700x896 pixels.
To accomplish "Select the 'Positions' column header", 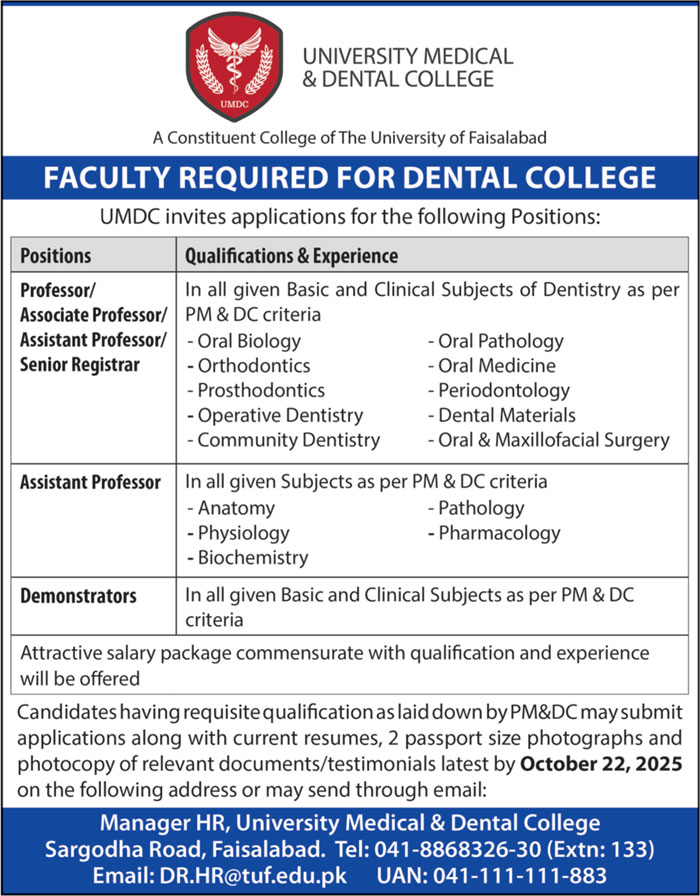I will [56, 256].
